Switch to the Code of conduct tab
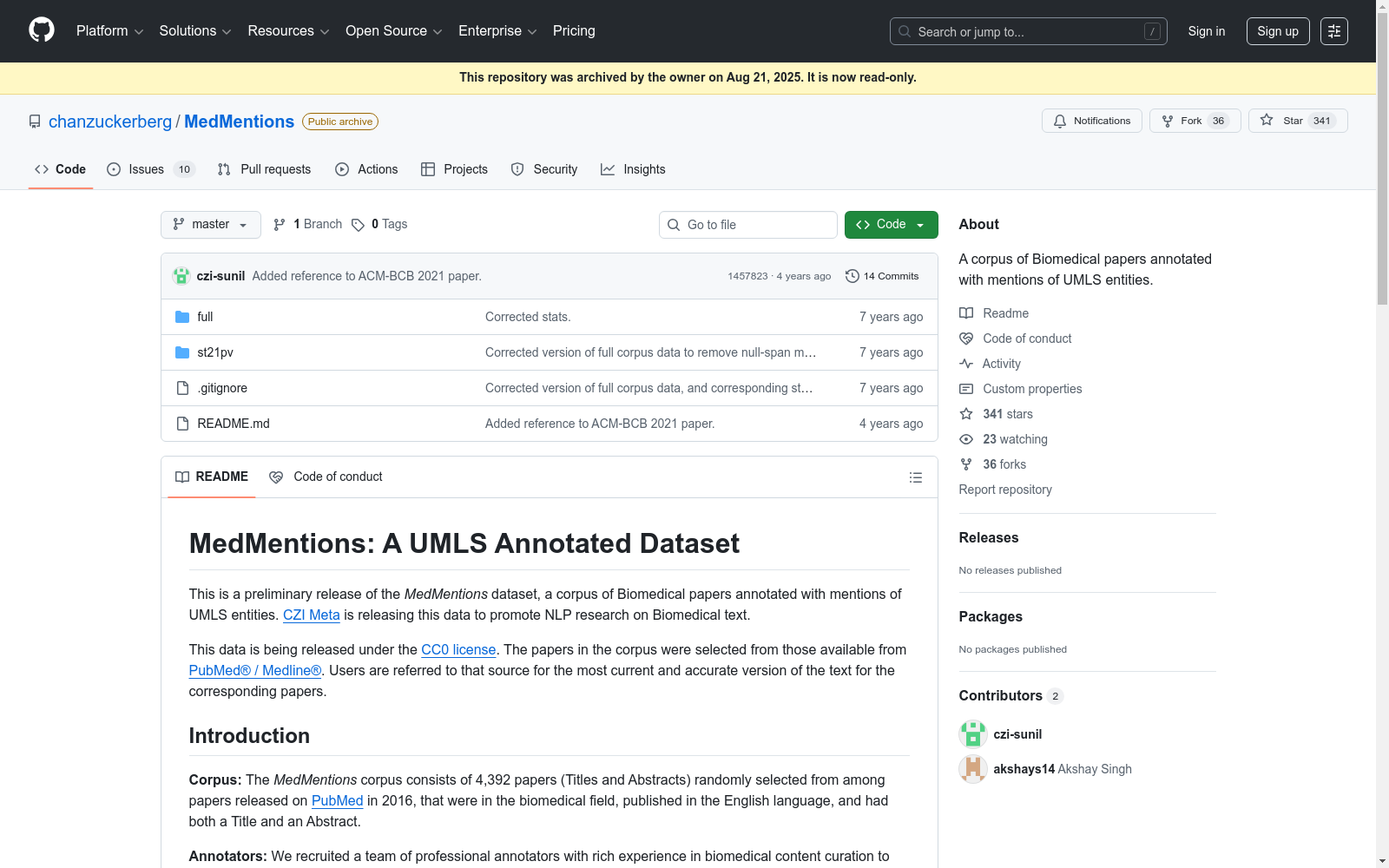This screenshot has width=1389, height=868. pos(326,477)
